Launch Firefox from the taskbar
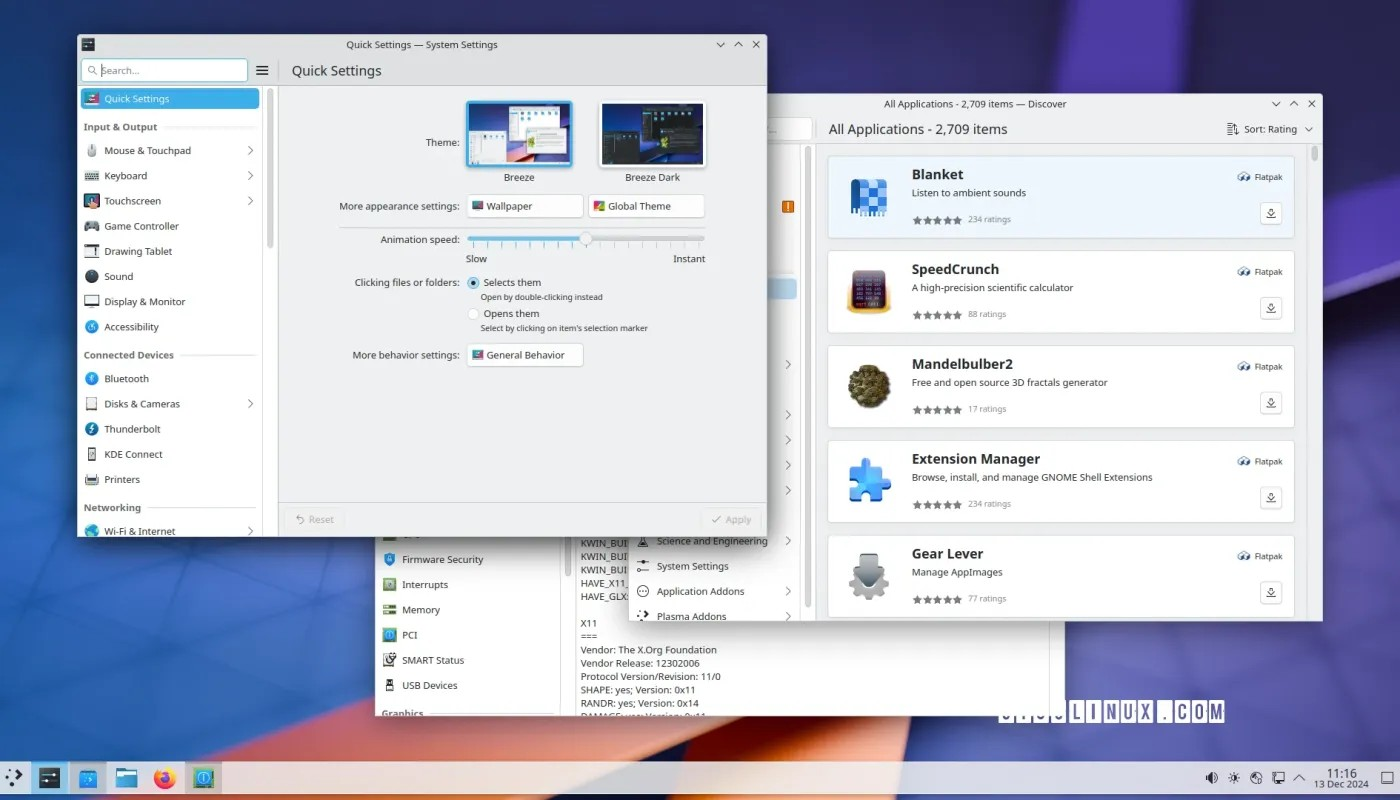Image resolution: width=1400 pixels, height=800 pixels. pos(165,777)
